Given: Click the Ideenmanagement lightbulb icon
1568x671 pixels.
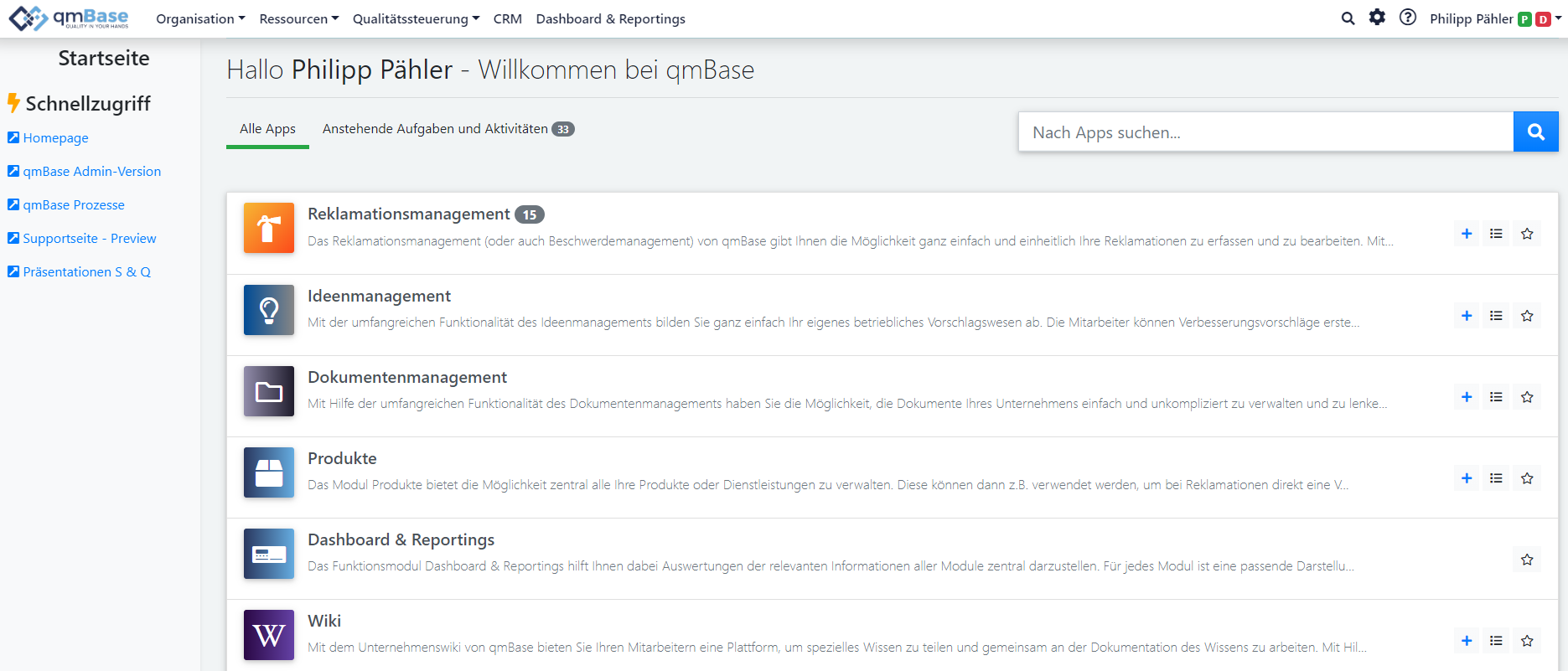Looking at the screenshot, I should pos(269,310).
